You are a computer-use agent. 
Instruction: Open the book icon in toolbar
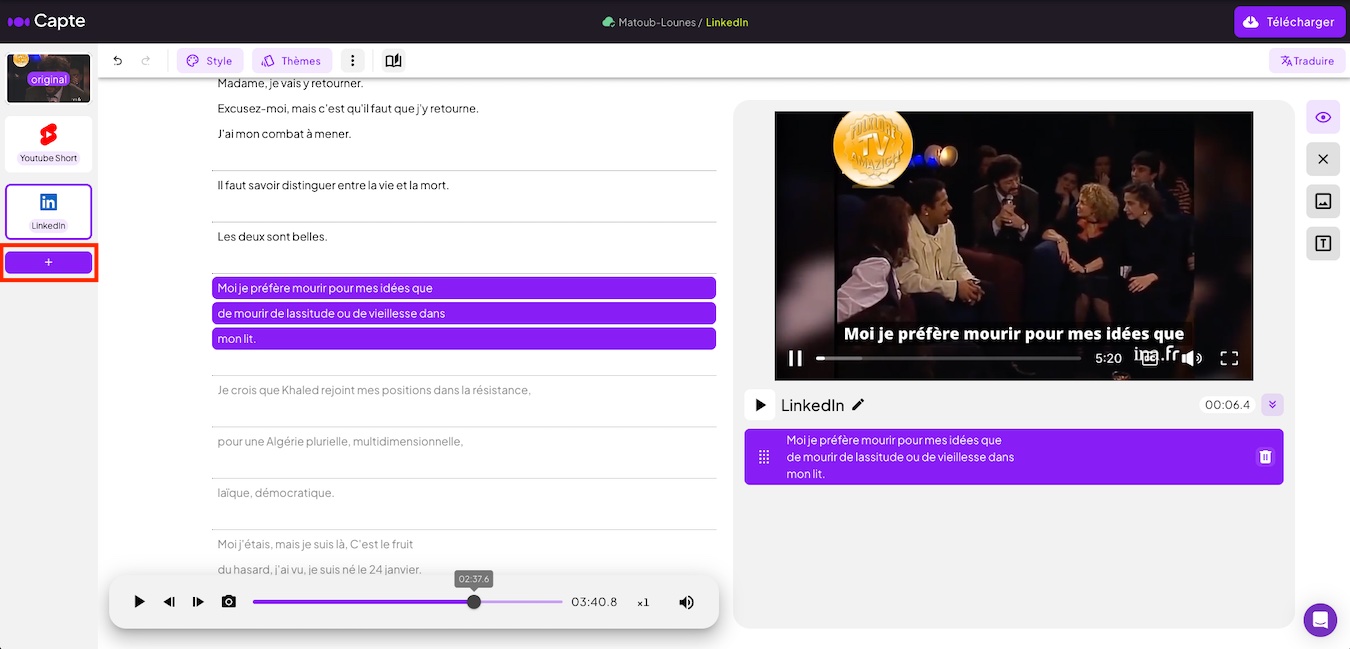pyautogui.click(x=393, y=61)
